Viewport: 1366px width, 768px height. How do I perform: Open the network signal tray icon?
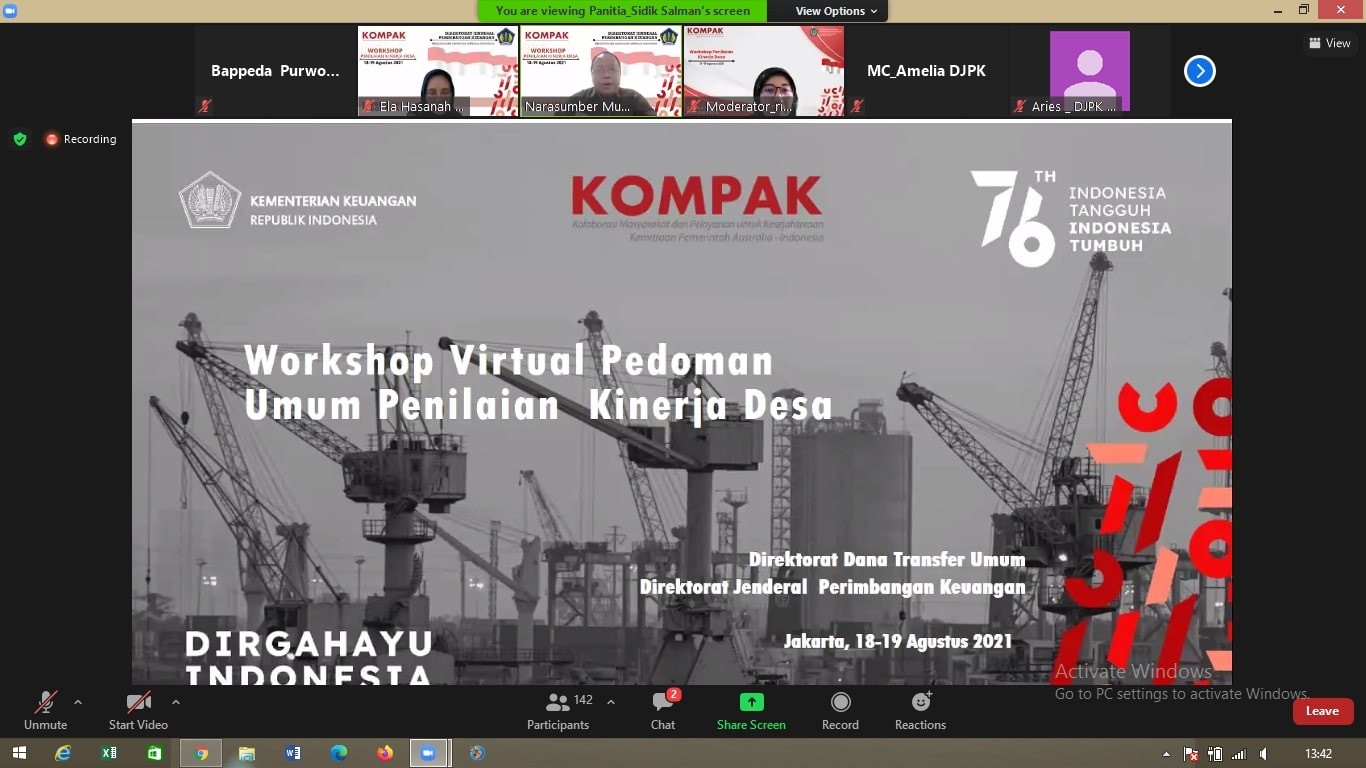[x=1239, y=754]
